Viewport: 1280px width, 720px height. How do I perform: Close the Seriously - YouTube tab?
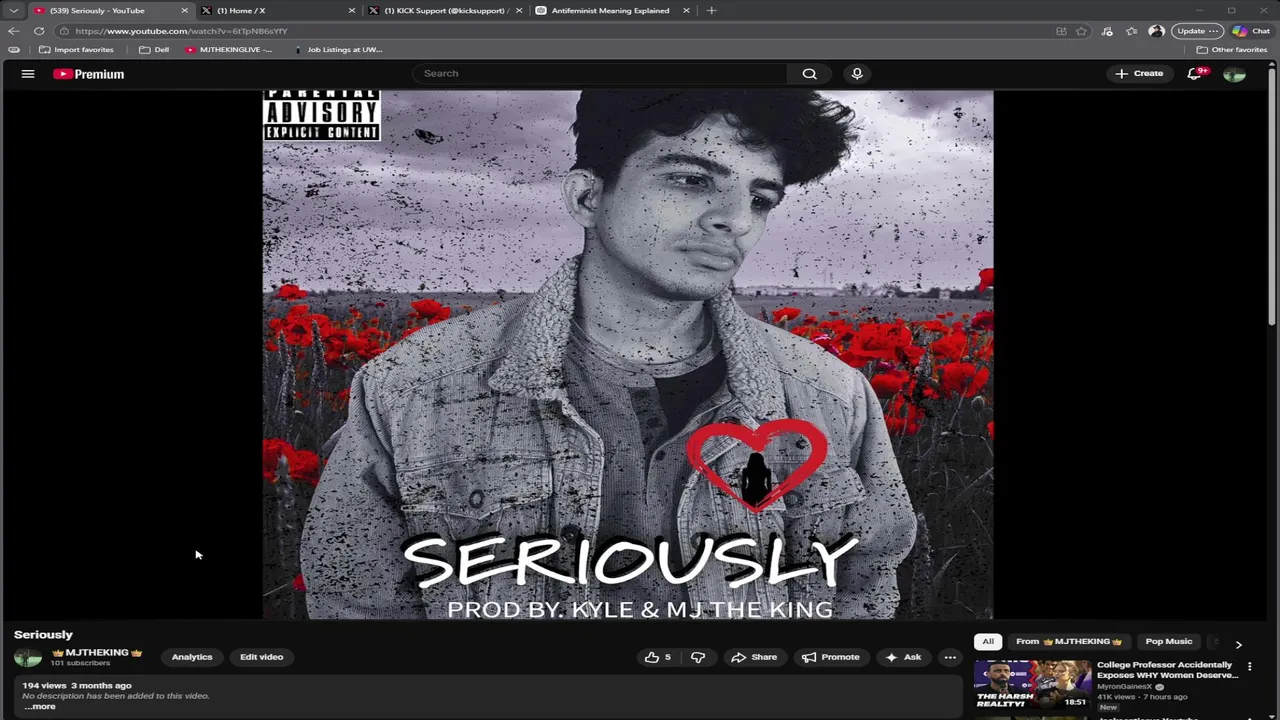click(x=184, y=10)
